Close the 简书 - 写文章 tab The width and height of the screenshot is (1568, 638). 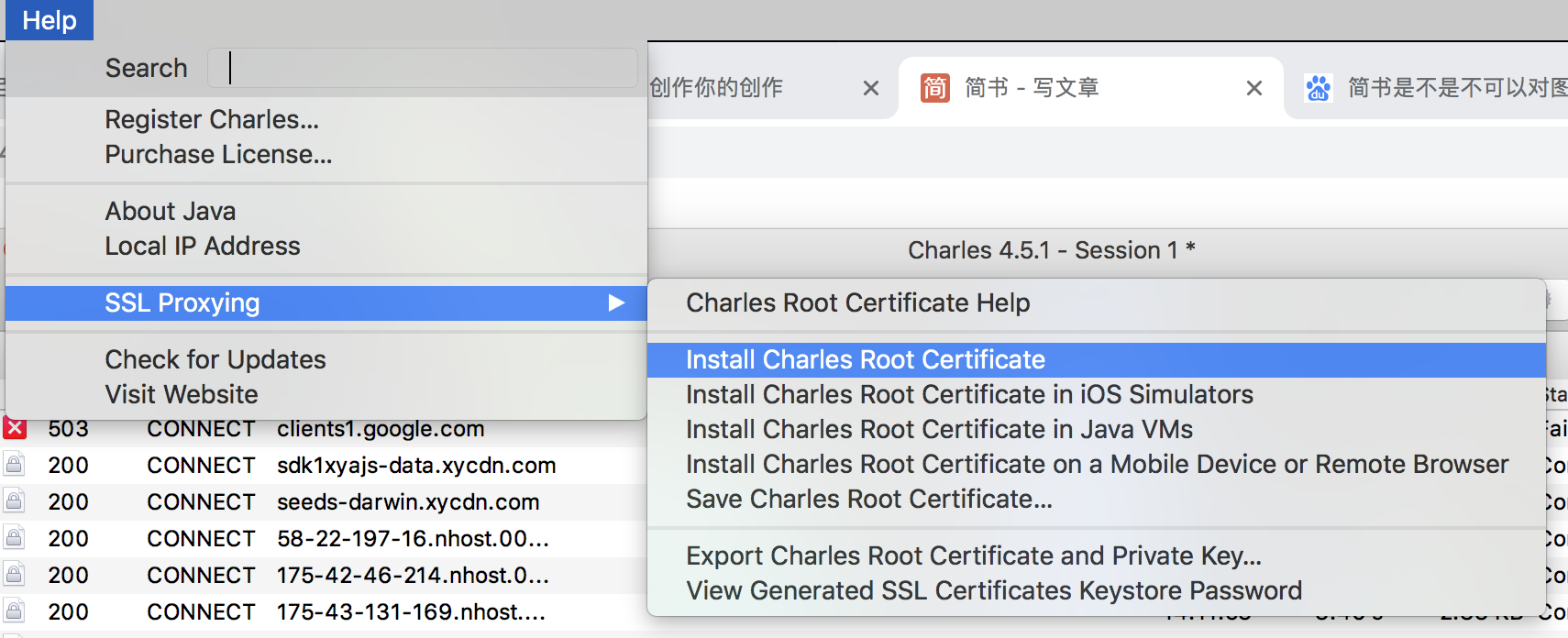click(x=1253, y=88)
